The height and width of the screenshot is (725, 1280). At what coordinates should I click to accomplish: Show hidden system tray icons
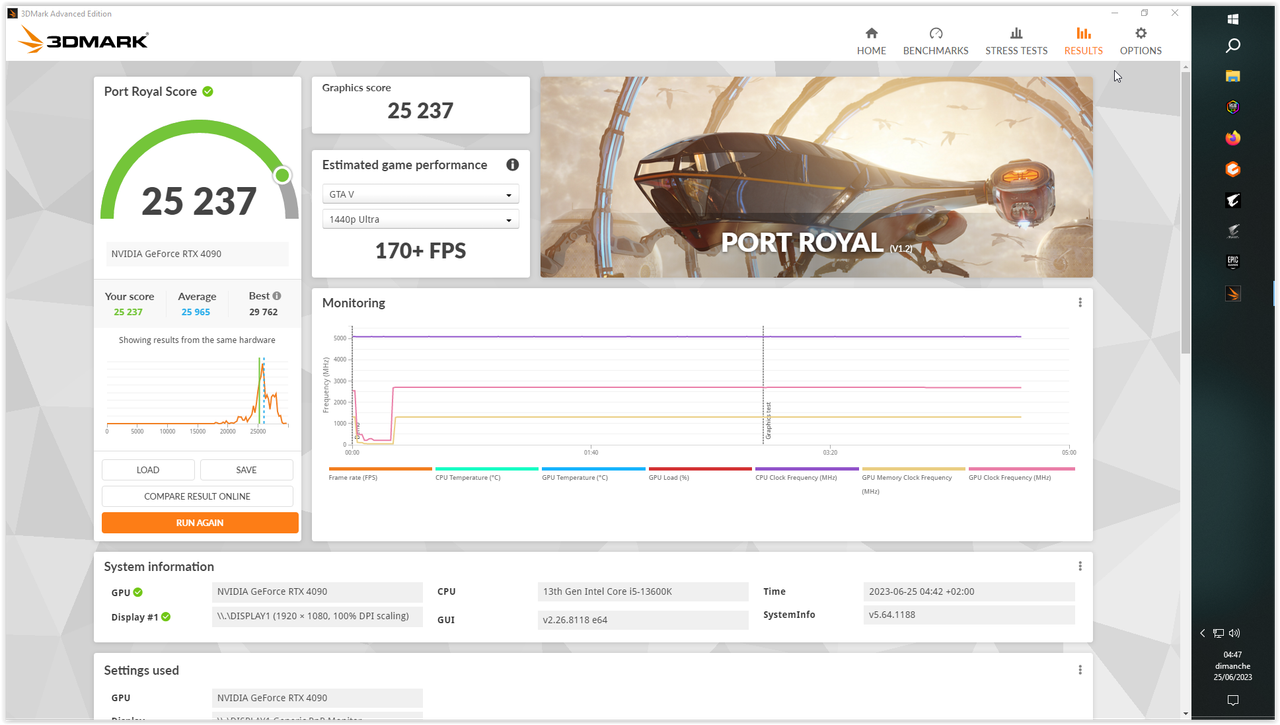[x=1203, y=633]
